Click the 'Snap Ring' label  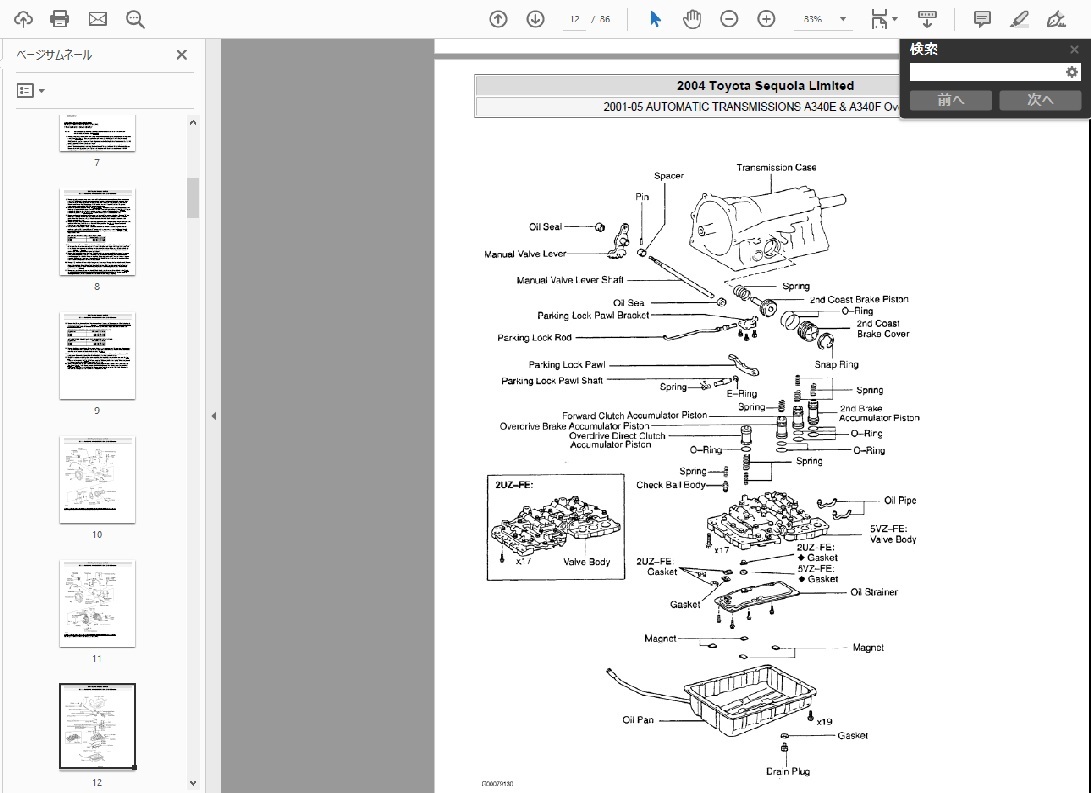836,365
